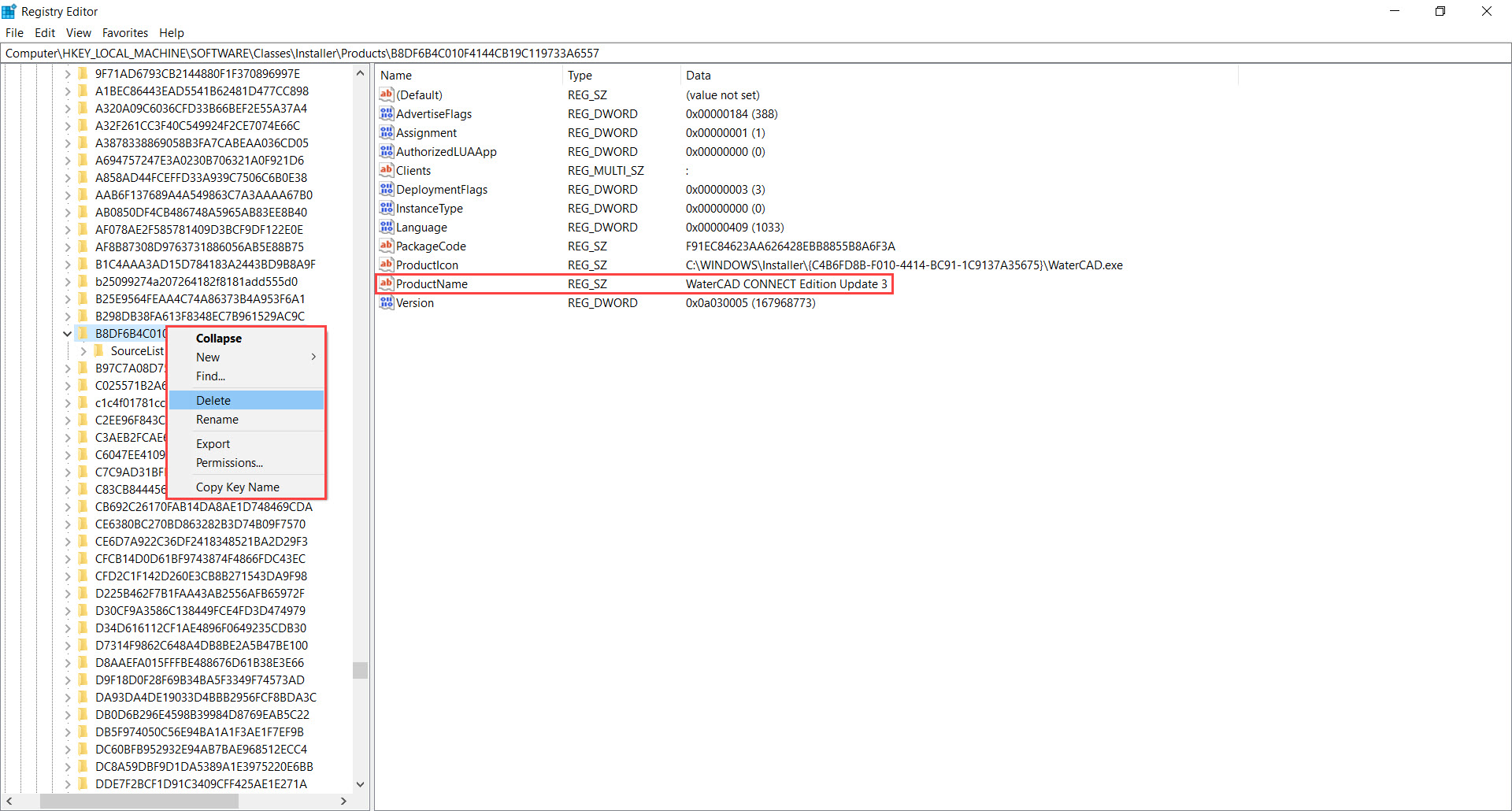Click folder icon of key DC60BFB952932E94AB7BAE968512ECC4
This screenshot has height=811, width=1512.
(x=83, y=749)
